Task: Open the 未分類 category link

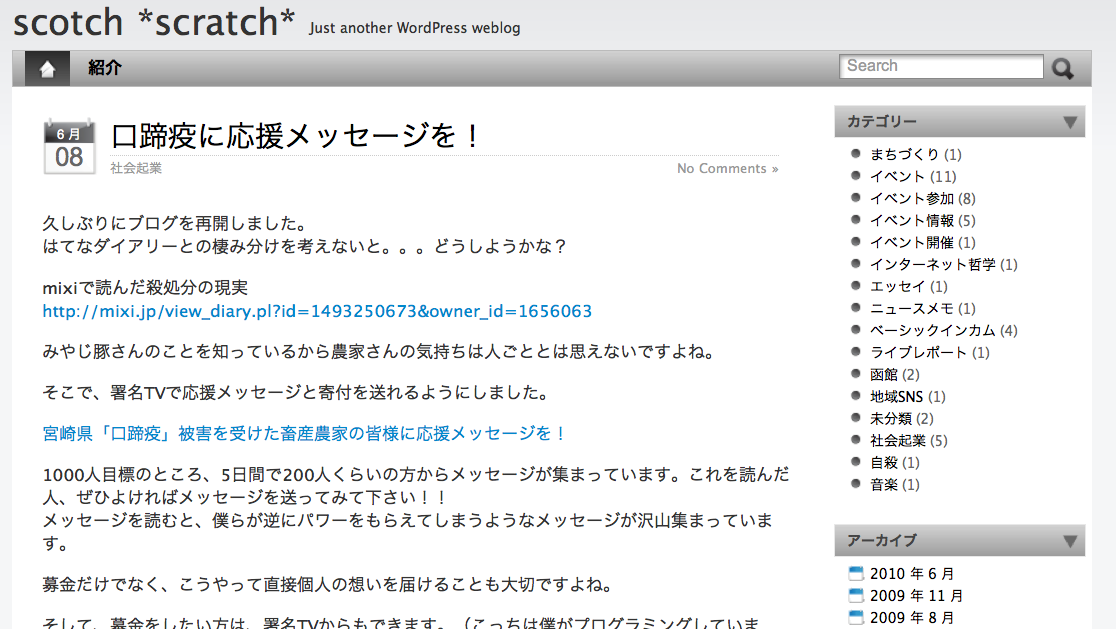Action: [893, 418]
